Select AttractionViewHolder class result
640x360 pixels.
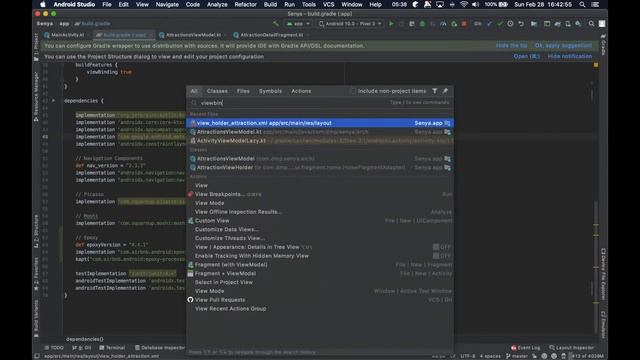pos(320,167)
